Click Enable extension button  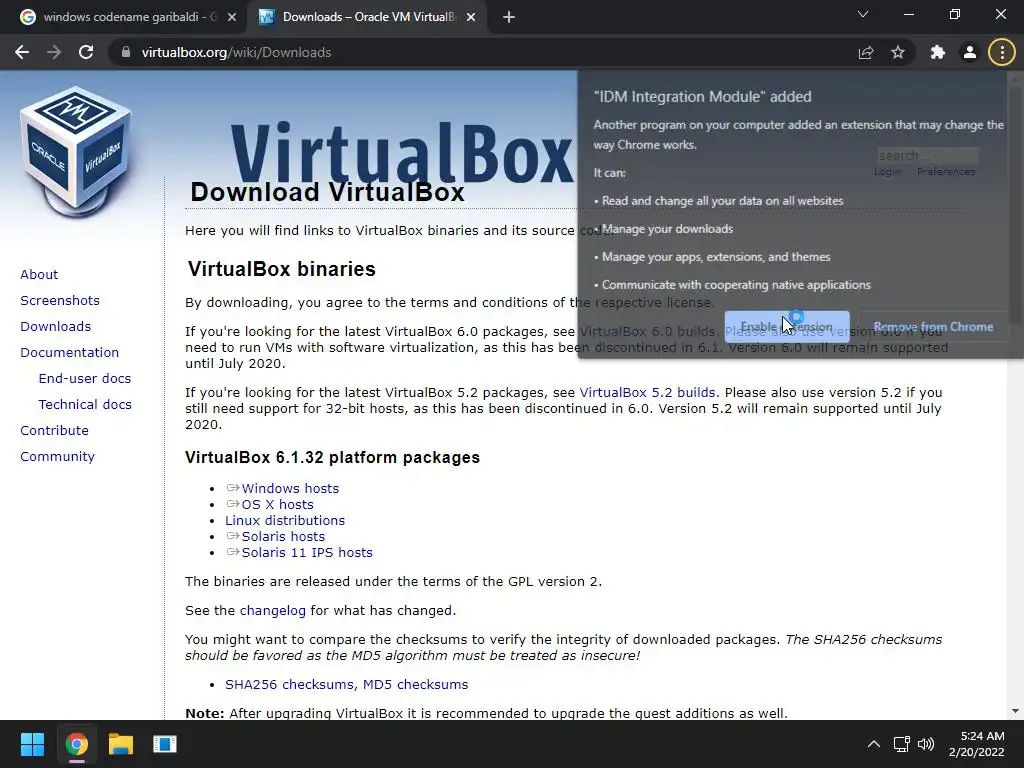(x=787, y=327)
